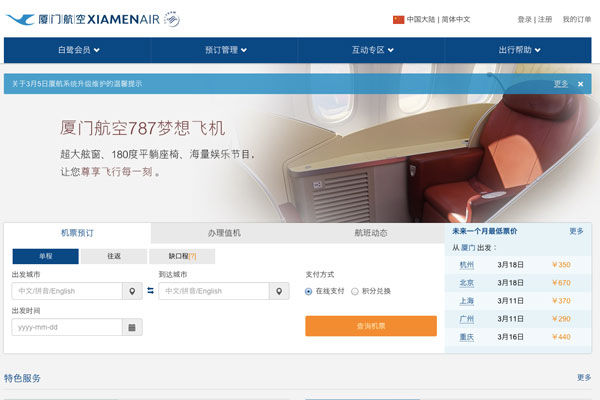Click 更多 beside 特色服务 heading
This screenshot has width=600, height=400.
pyautogui.click(x=584, y=378)
